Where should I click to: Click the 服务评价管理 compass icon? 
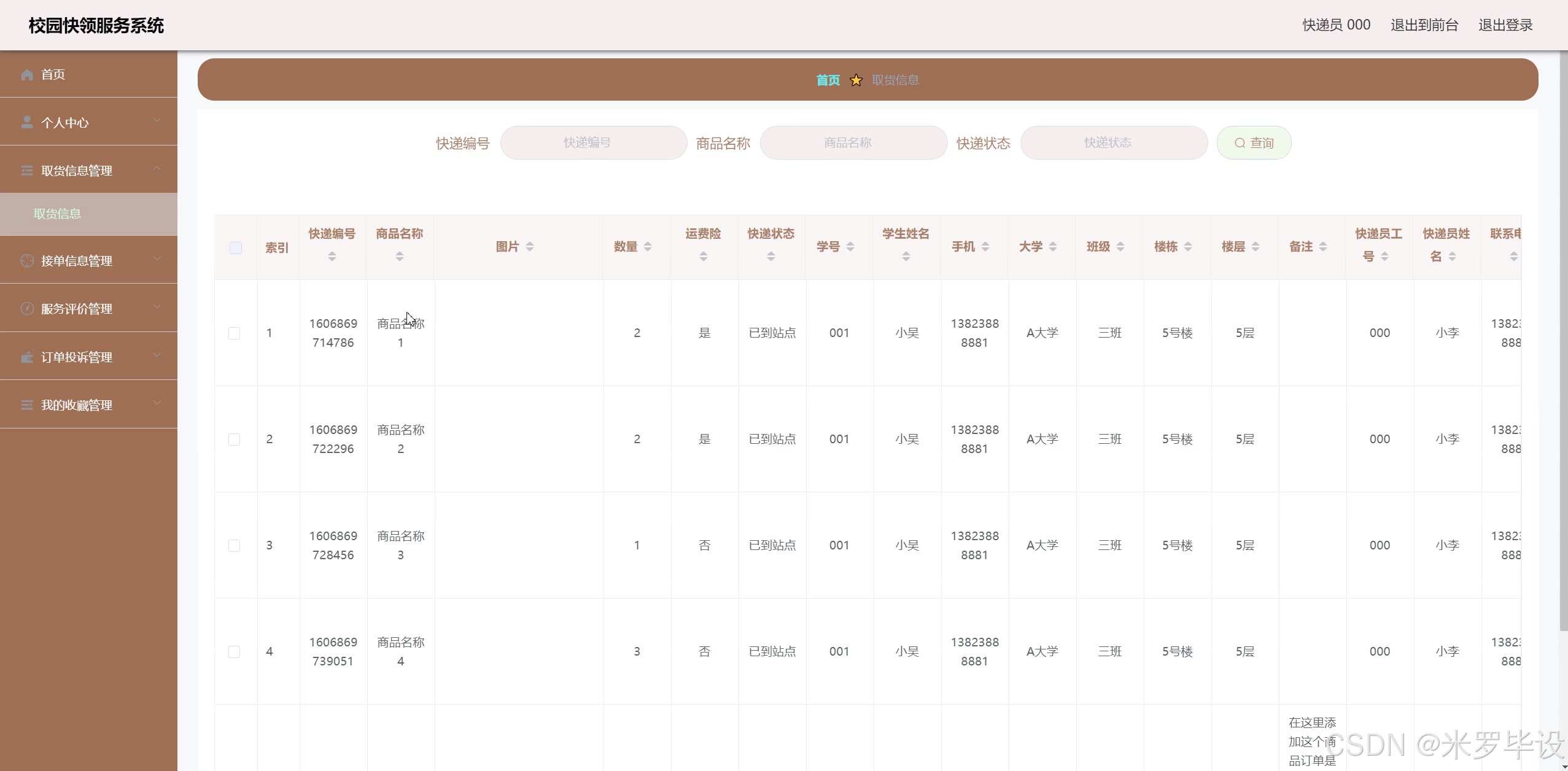coord(27,309)
